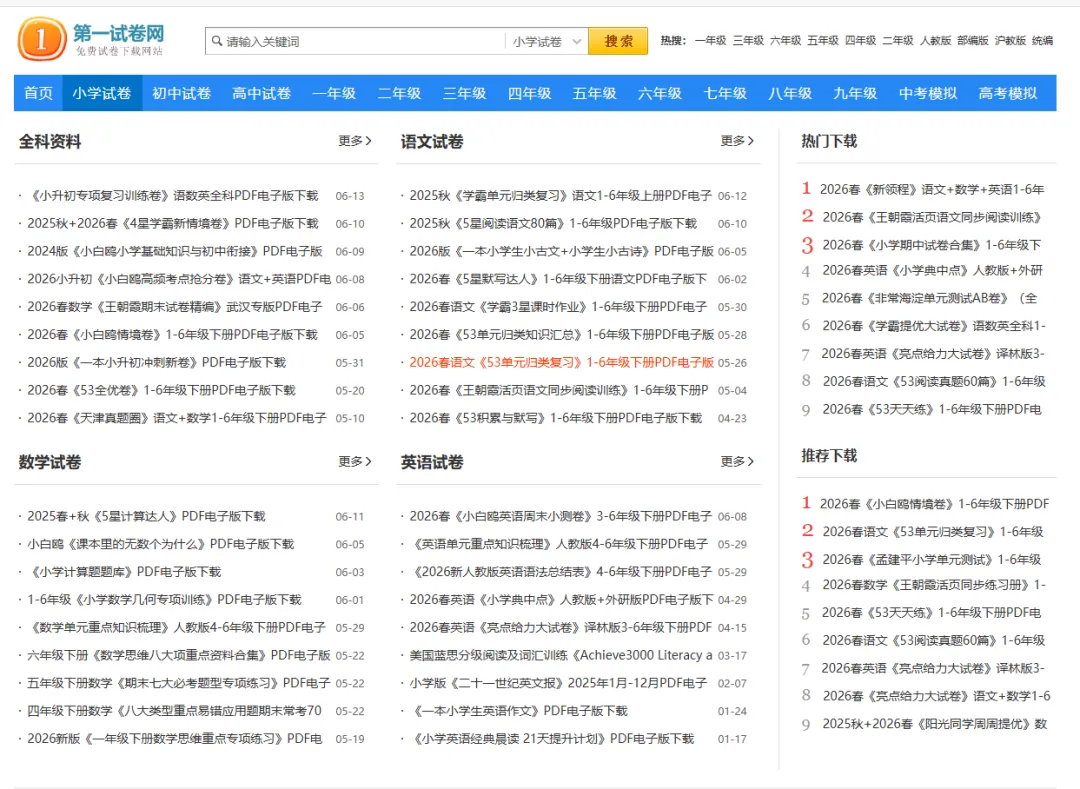The image size is (1080, 789).
Task: Expand 更多 beside 数学试卷
Action: click(x=355, y=461)
